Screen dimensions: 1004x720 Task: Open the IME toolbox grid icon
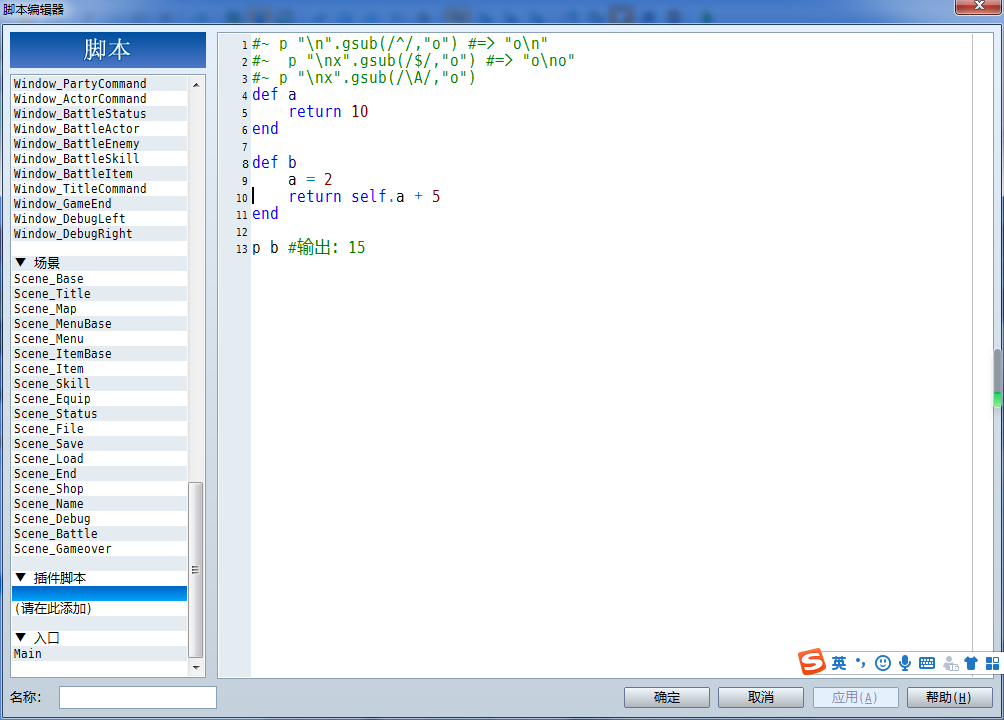tap(992, 663)
